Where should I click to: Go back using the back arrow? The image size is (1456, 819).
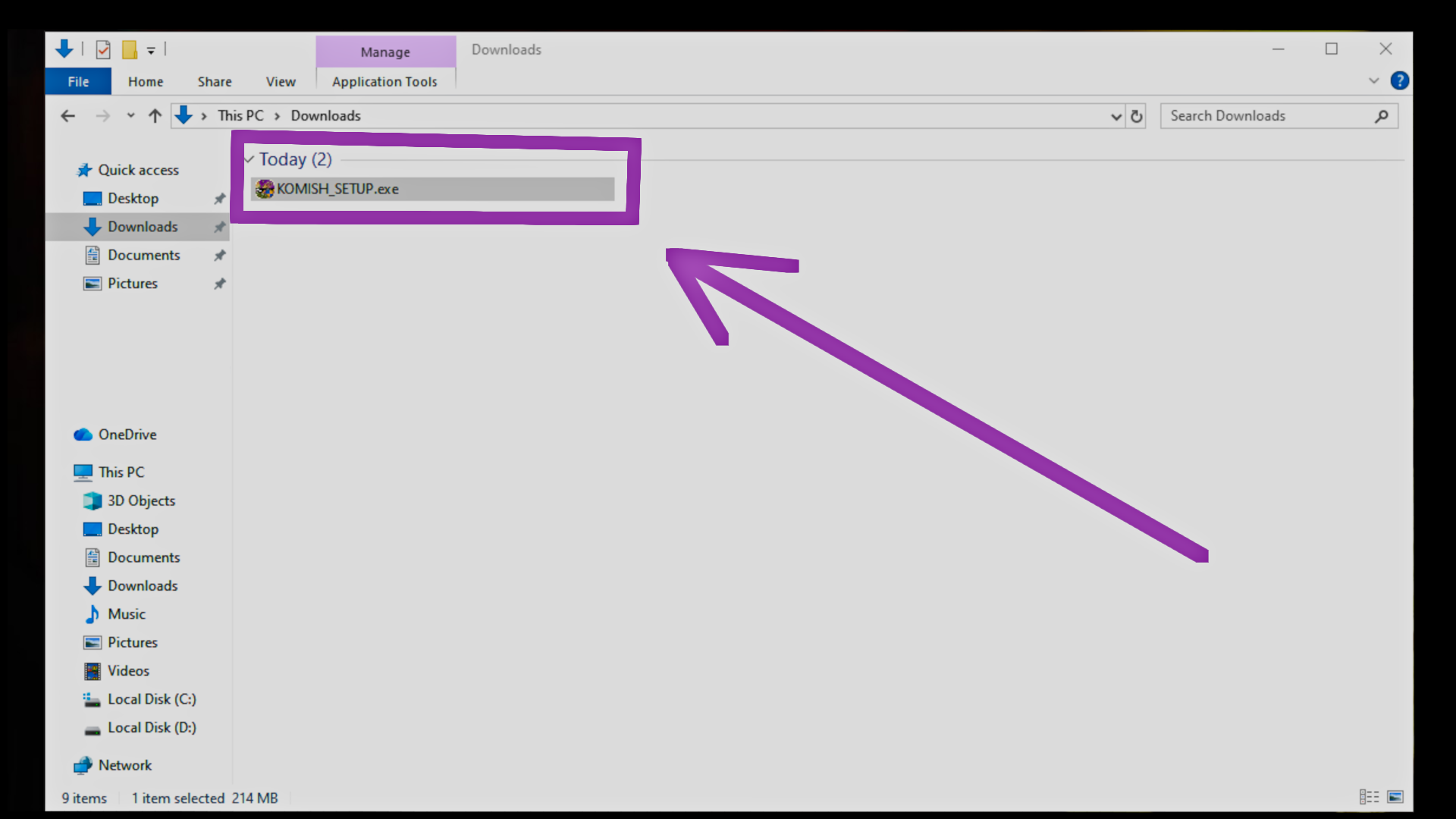pos(67,116)
